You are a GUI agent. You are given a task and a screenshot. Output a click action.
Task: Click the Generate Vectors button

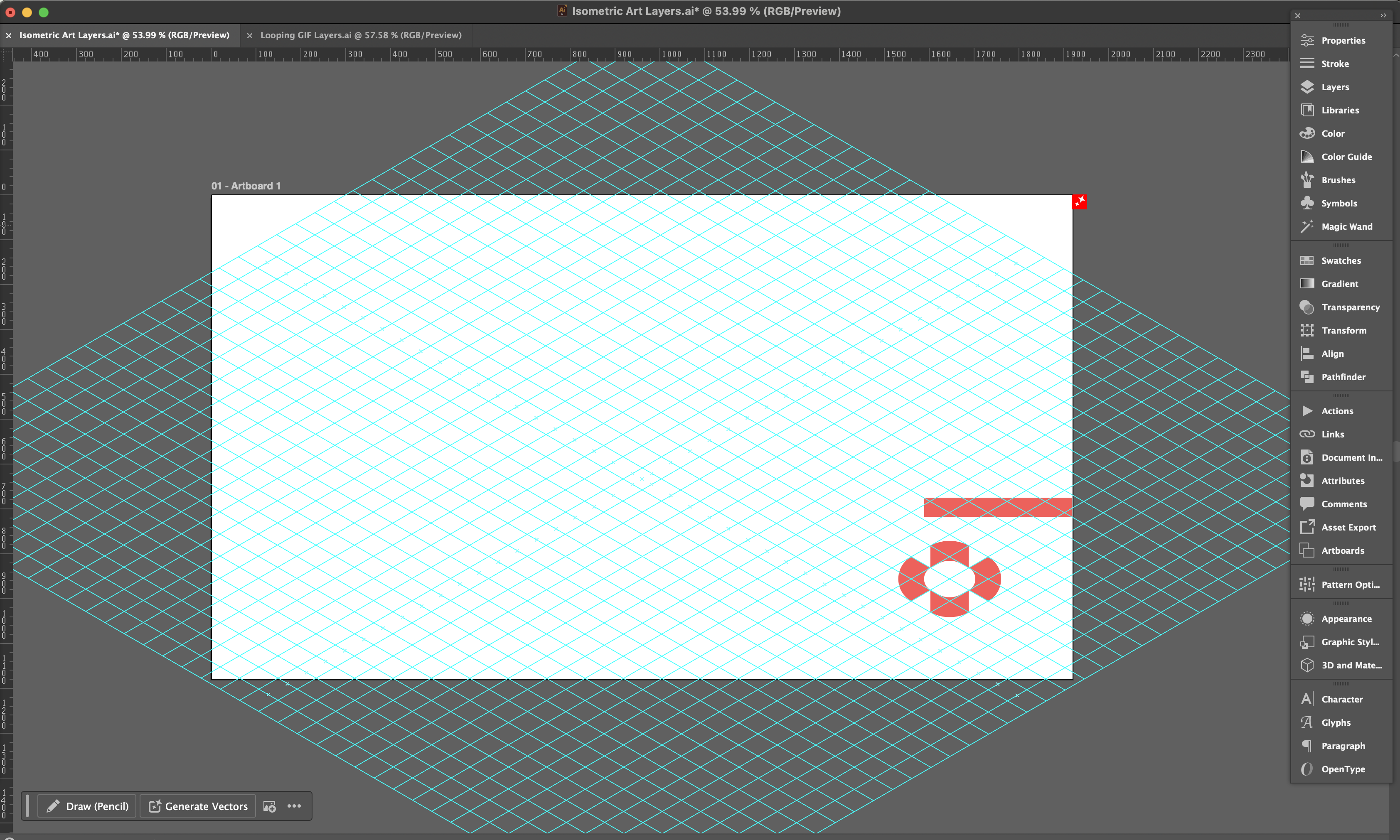[x=198, y=806]
